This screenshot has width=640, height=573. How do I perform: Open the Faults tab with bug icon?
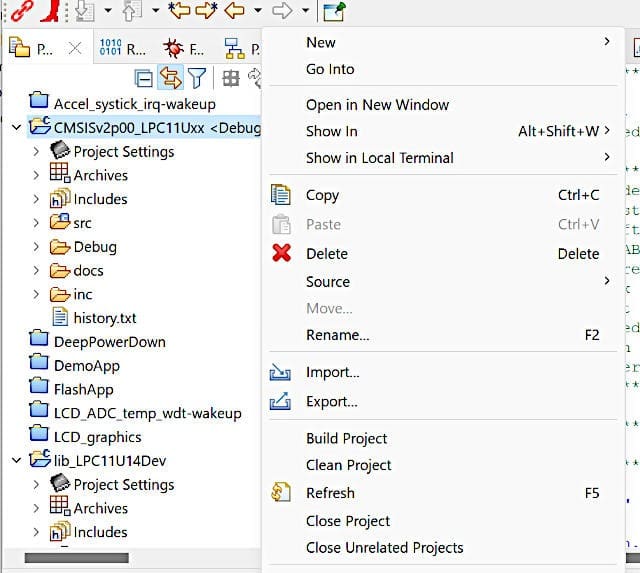(x=184, y=47)
